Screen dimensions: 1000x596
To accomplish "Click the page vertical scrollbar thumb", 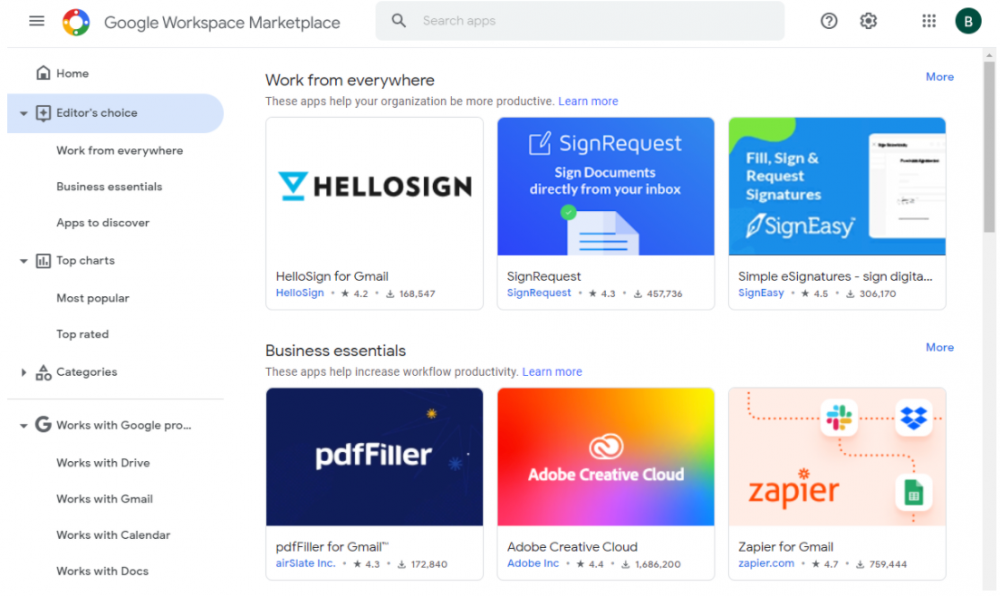I will pyautogui.click(x=989, y=147).
